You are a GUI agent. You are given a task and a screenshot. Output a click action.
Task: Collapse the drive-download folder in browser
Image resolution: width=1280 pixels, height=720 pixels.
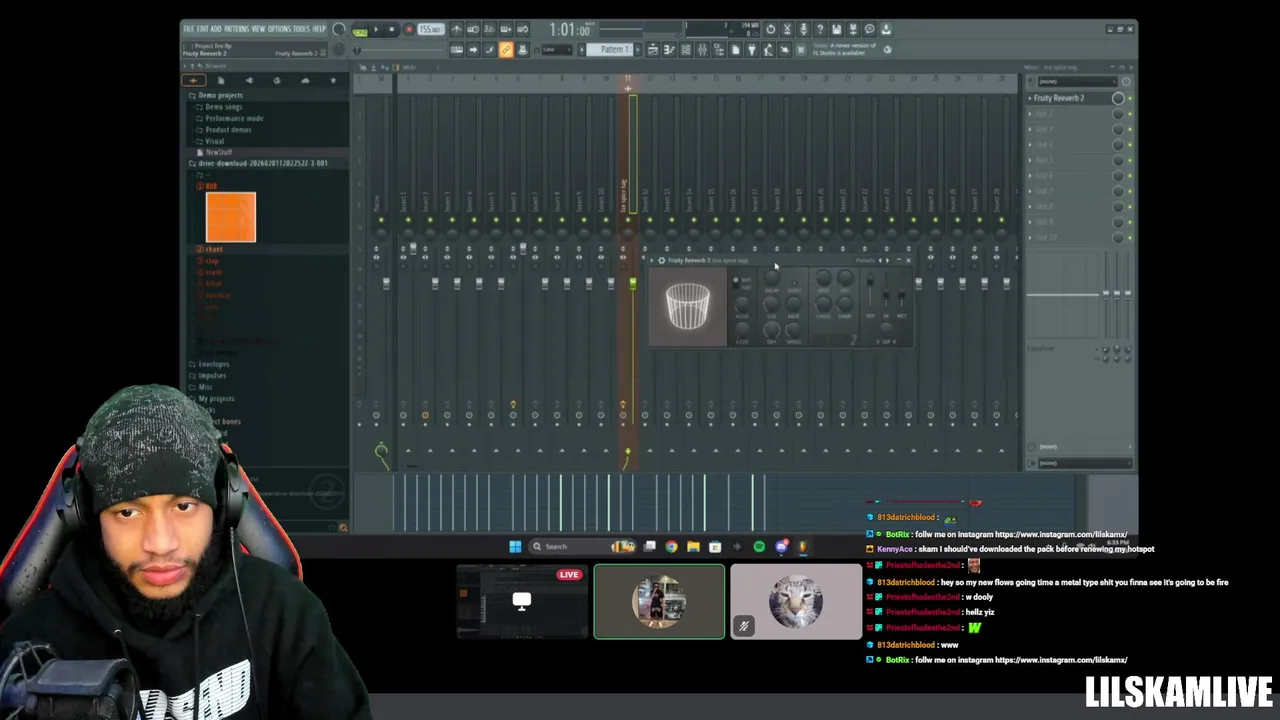[260, 163]
